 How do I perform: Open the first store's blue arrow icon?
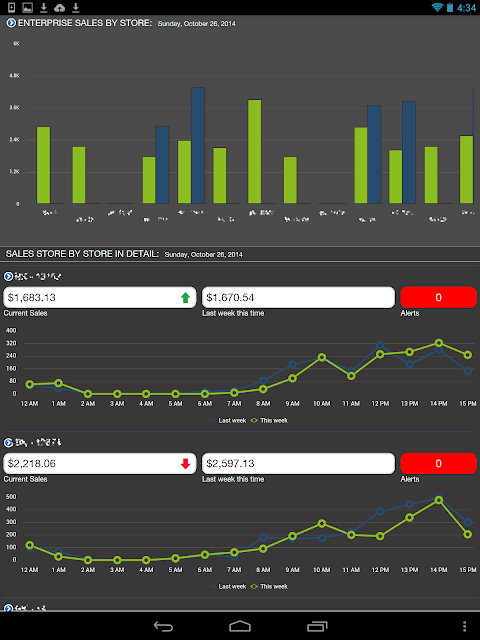(x=8, y=276)
